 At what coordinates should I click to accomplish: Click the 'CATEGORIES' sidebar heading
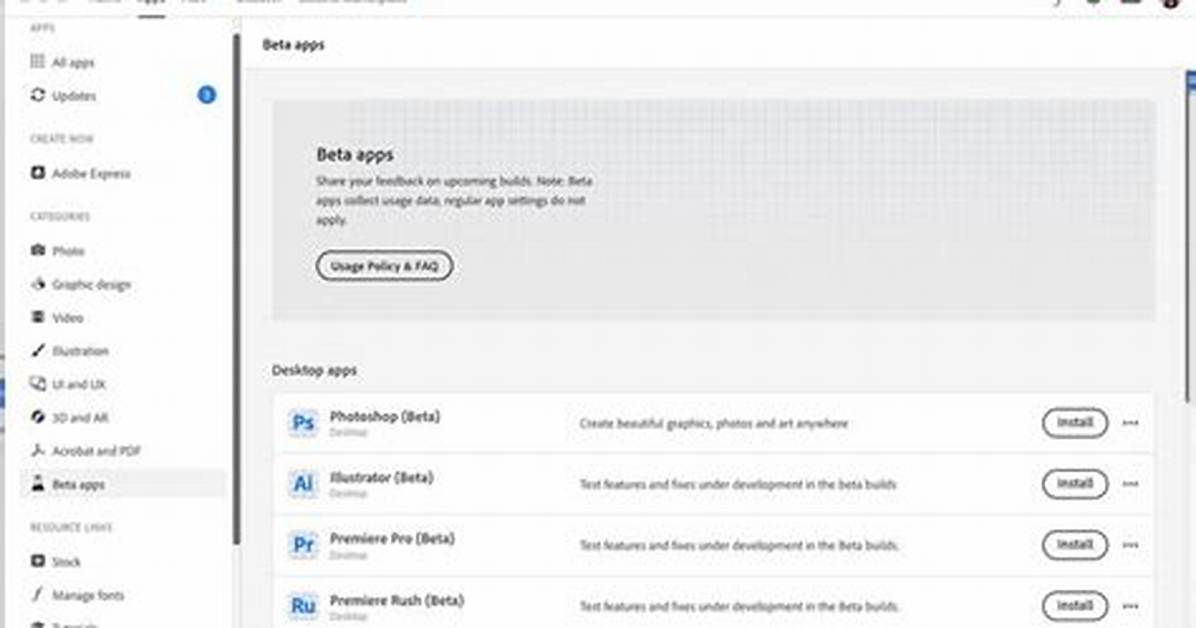[x=59, y=216]
